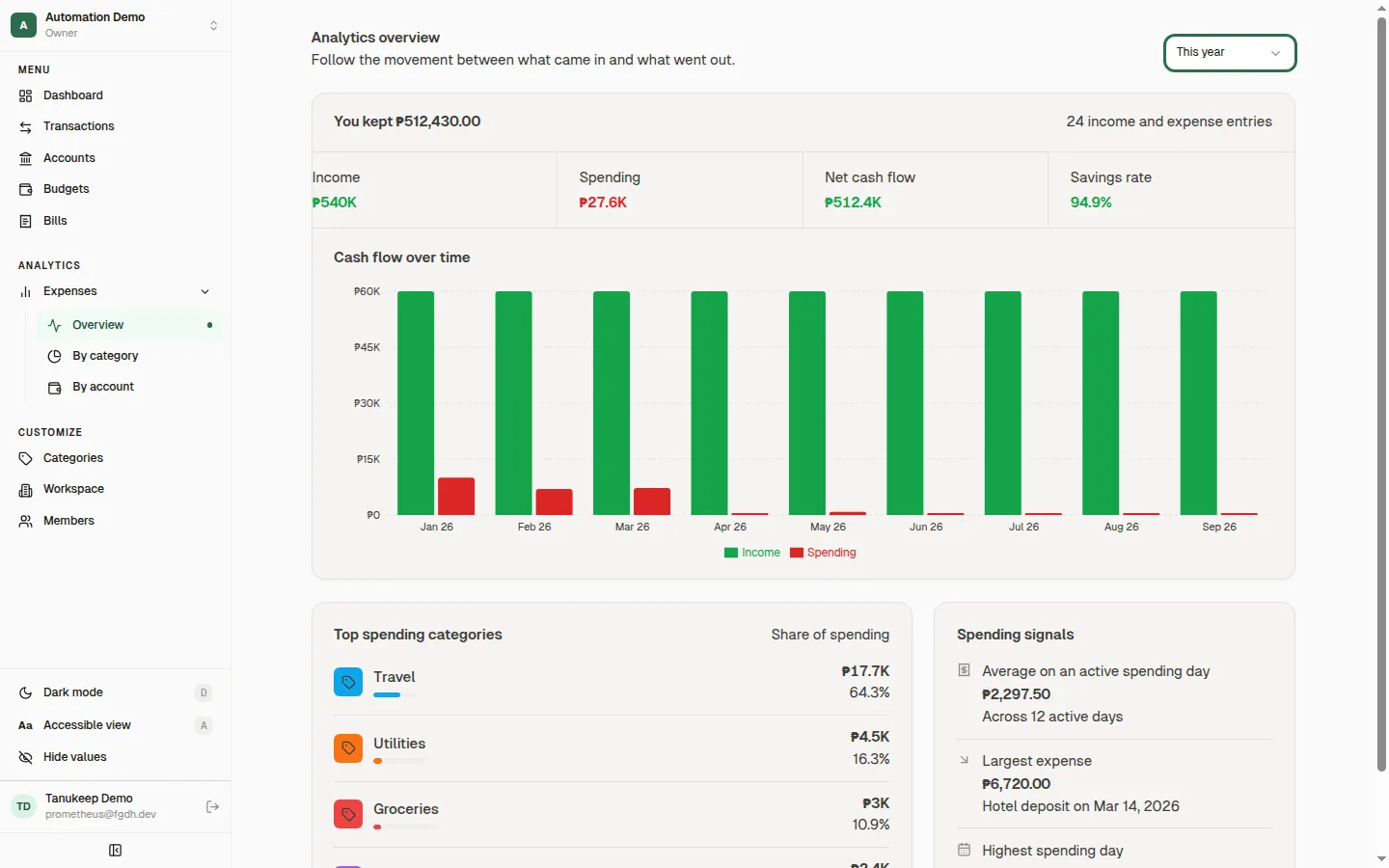This screenshot has width=1389, height=868.
Task: Click the Largest expense arrow icon
Action: tap(964, 760)
